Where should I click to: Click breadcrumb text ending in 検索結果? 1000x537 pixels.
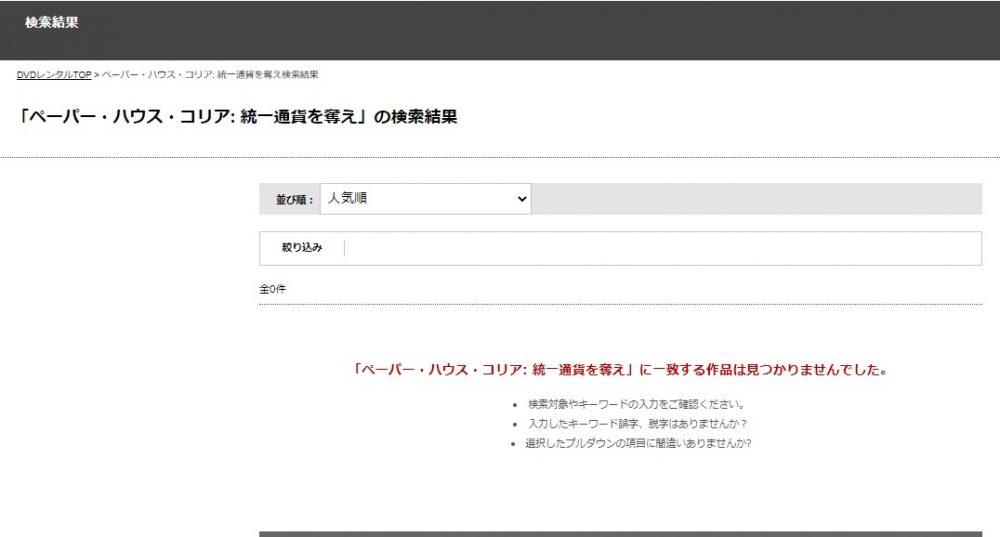210,75
